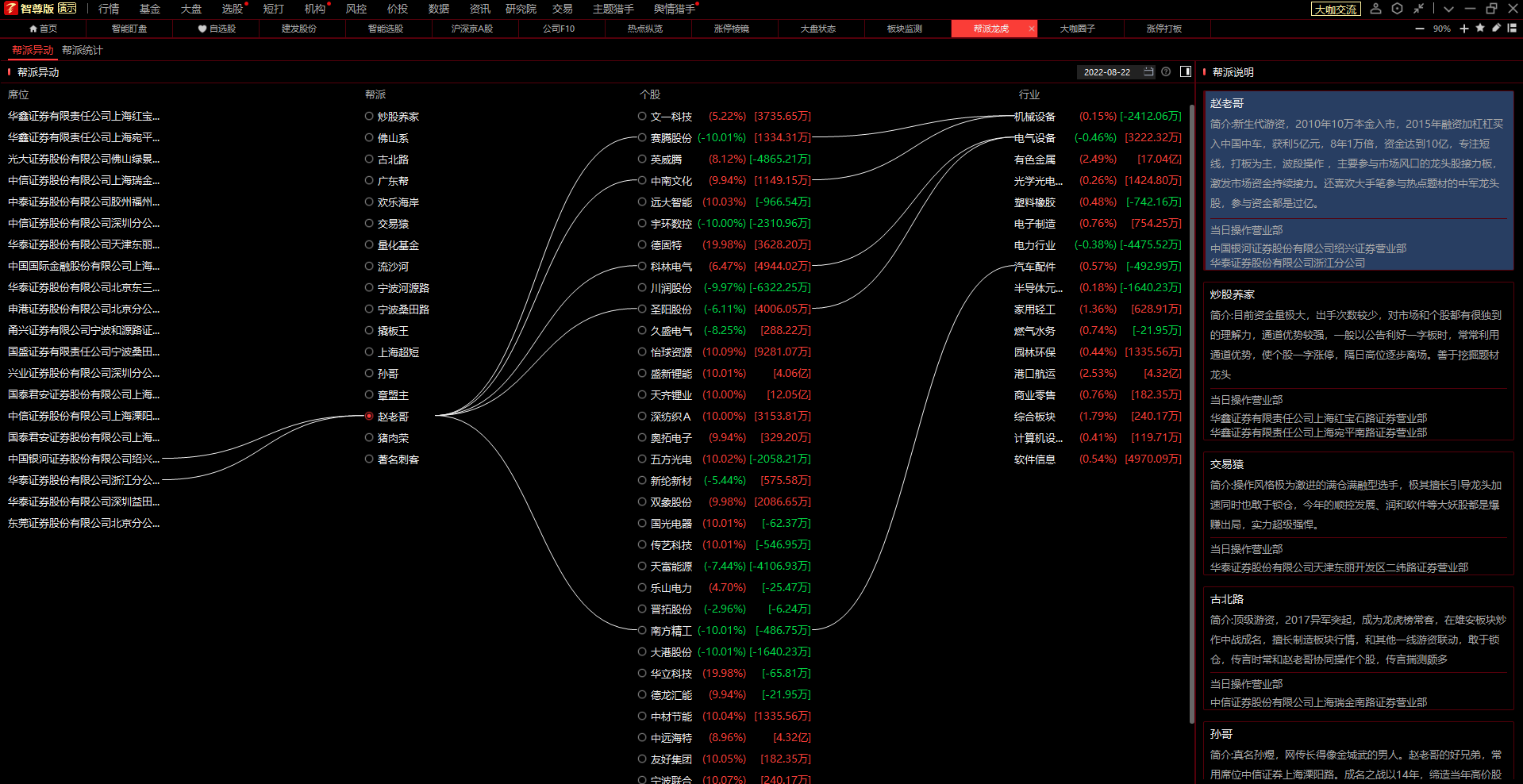Click the 汽车配件 industry row
This screenshot has height=784, width=1523.
click(x=1098, y=266)
